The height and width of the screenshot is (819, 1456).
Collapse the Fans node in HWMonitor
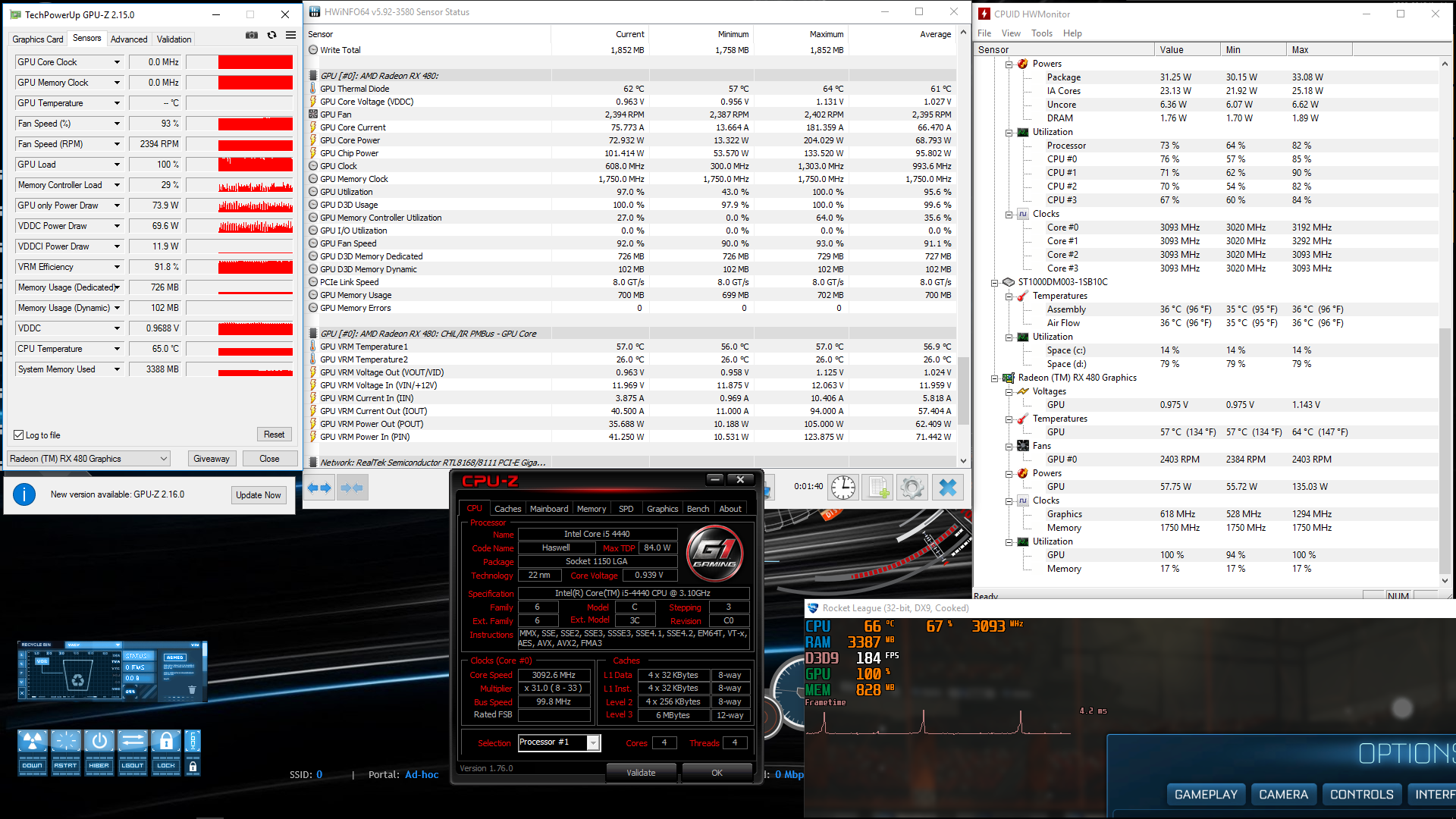(1009, 447)
